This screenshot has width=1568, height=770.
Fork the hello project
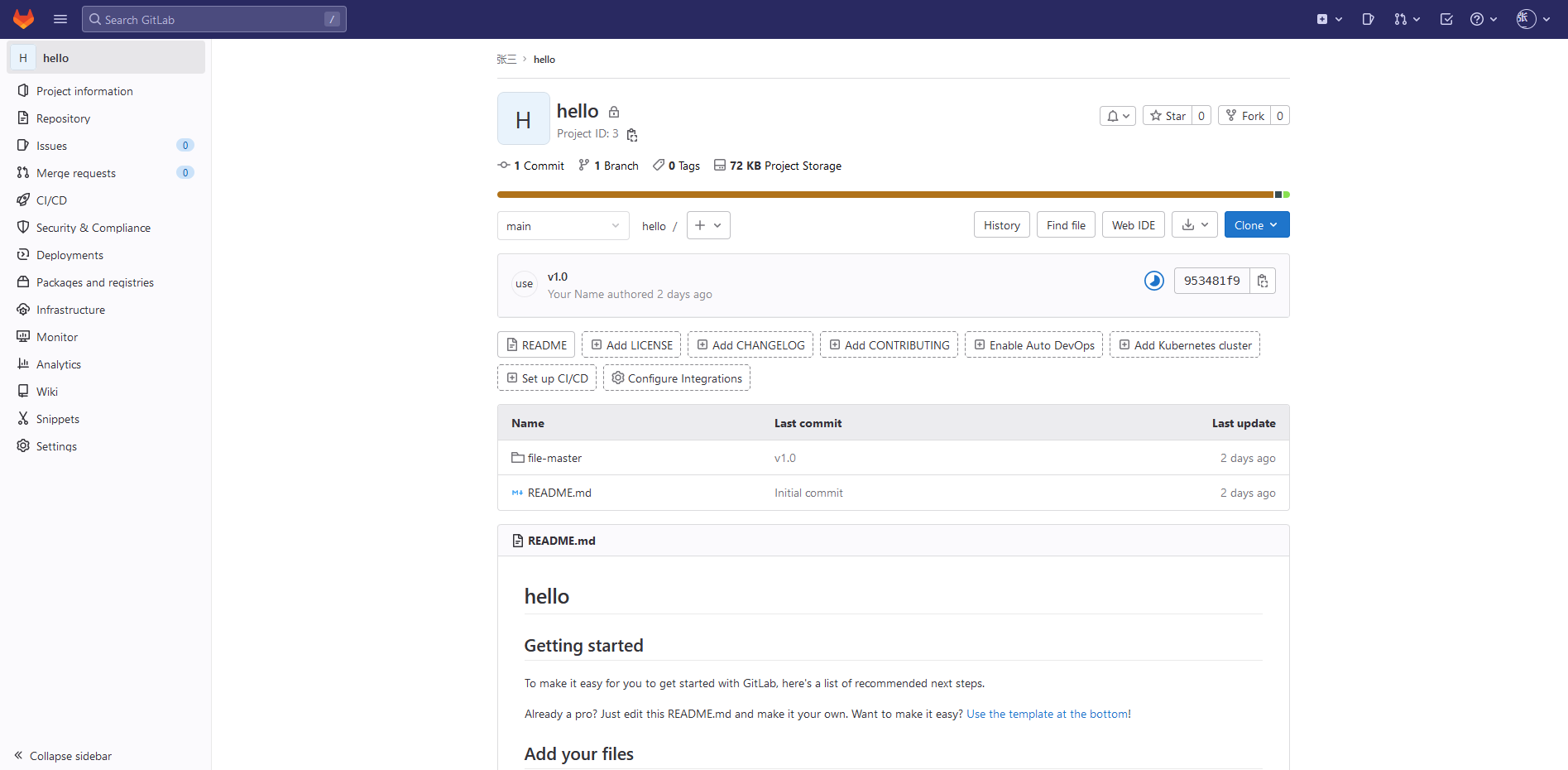pyautogui.click(x=1244, y=116)
